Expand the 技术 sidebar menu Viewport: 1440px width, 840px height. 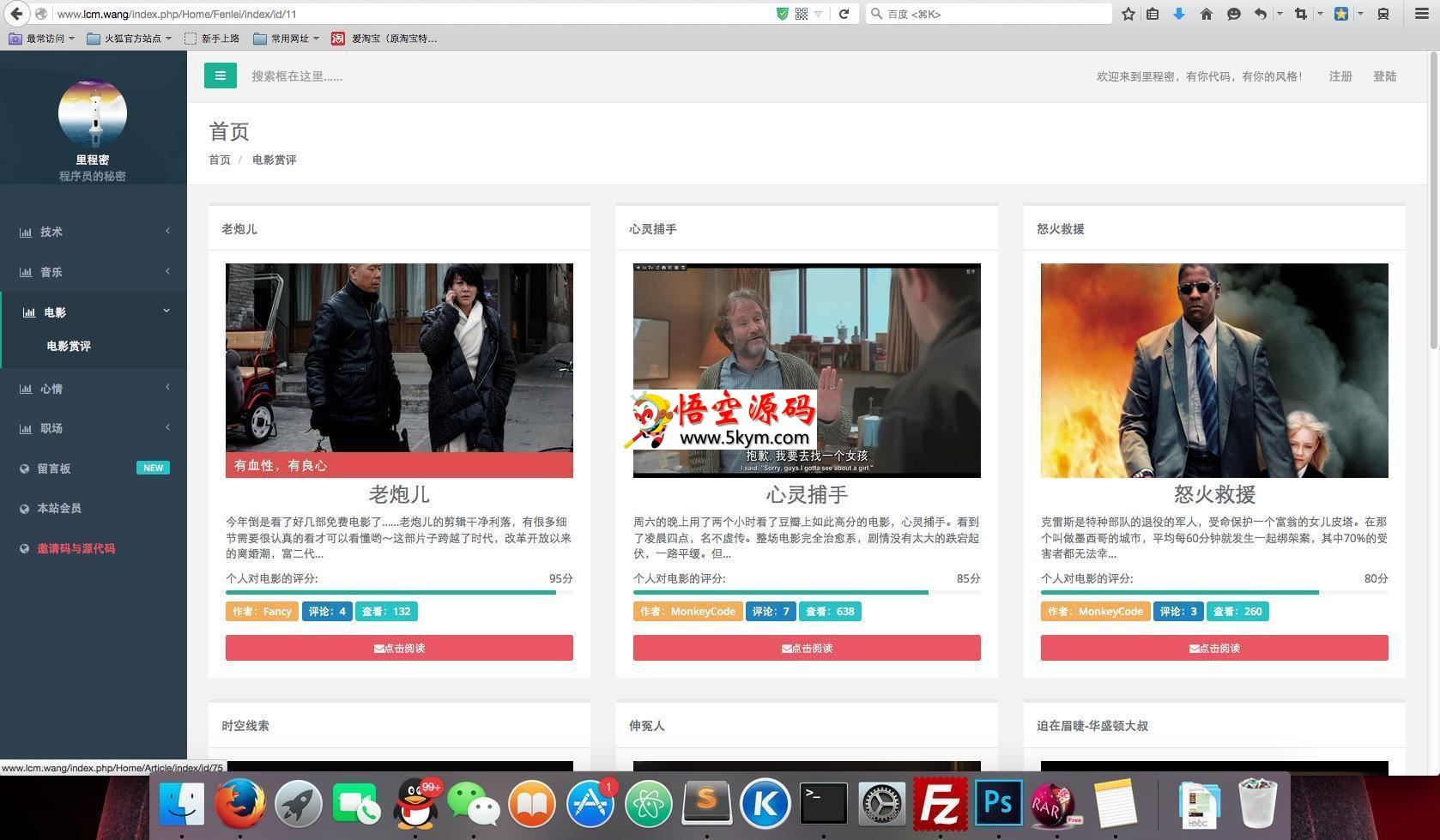point(94,232)
